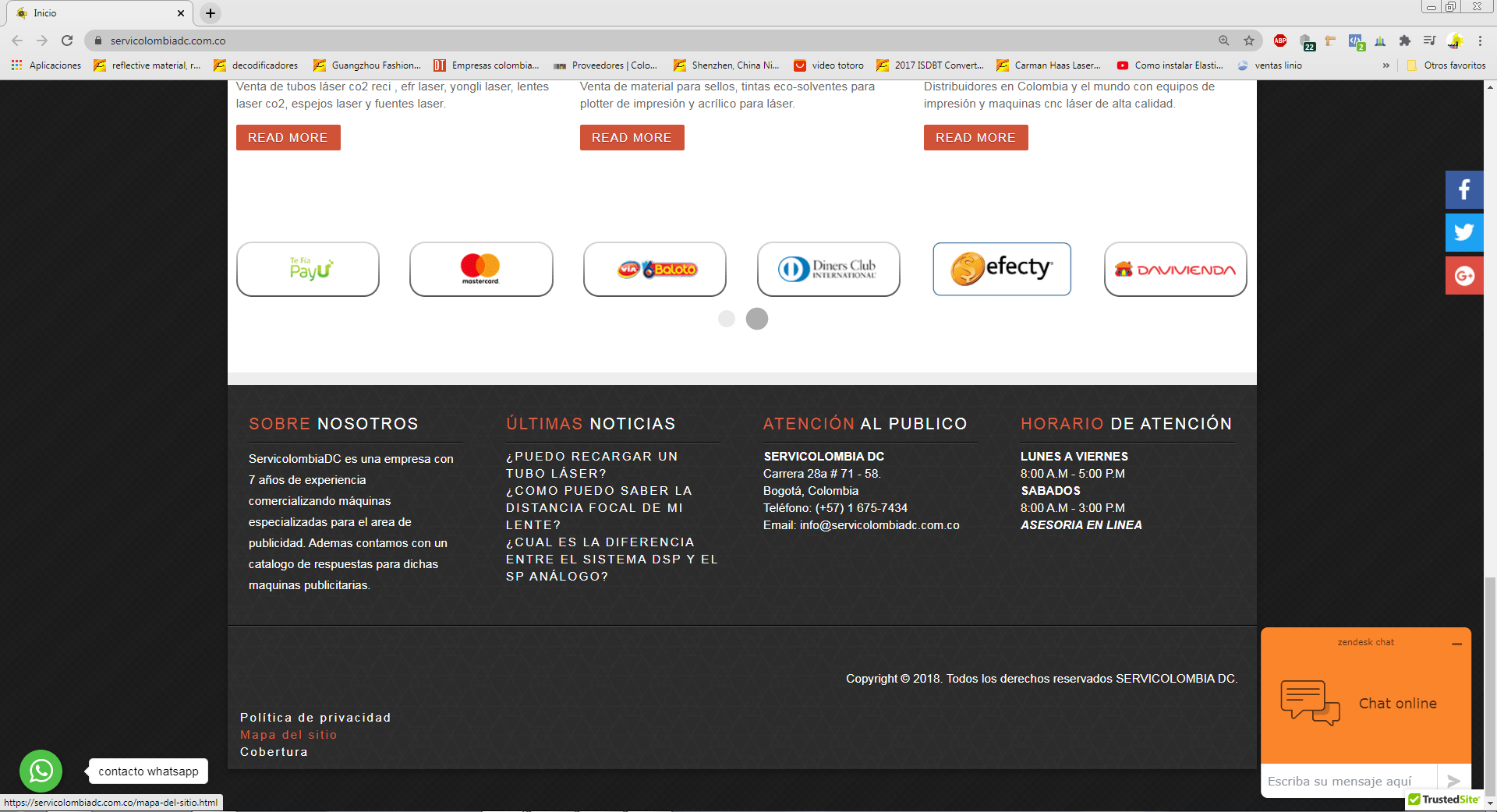Expand the hidden bookmarks chevron
The width and height of the screenshot is (1497, 812).
click(1386, 65)
